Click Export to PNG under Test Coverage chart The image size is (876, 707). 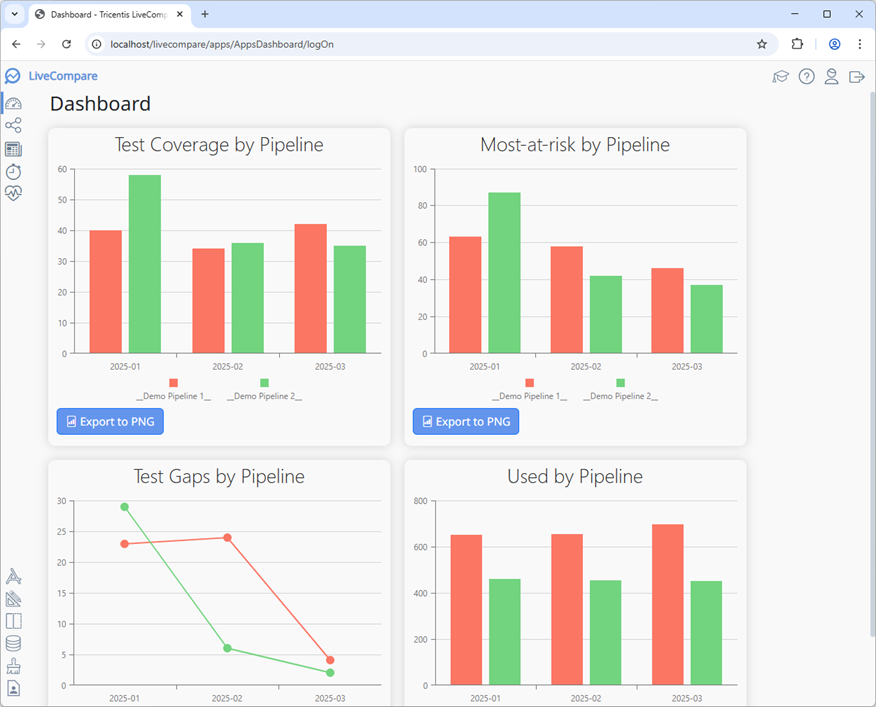coord(110,421)
